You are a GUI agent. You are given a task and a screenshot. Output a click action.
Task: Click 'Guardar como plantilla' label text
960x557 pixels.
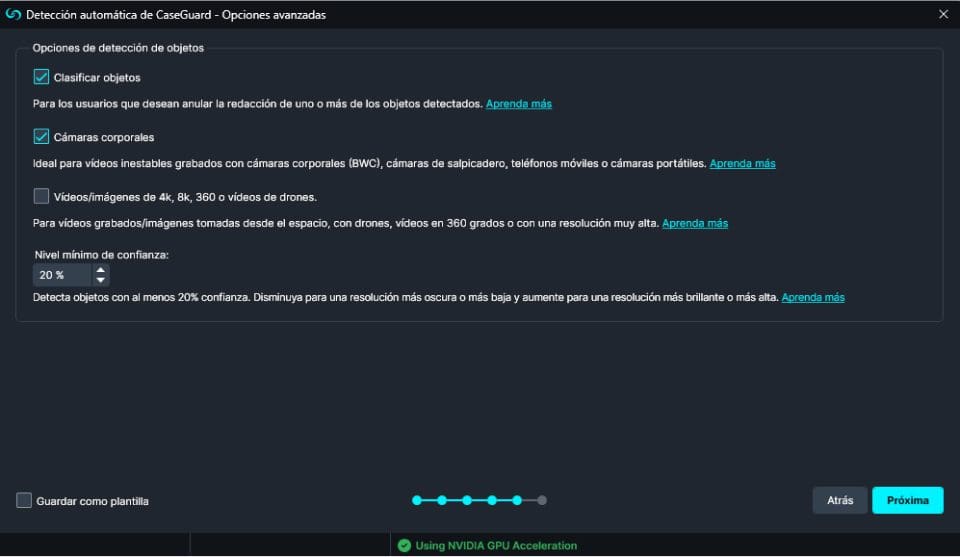click(x=92, y=501)
